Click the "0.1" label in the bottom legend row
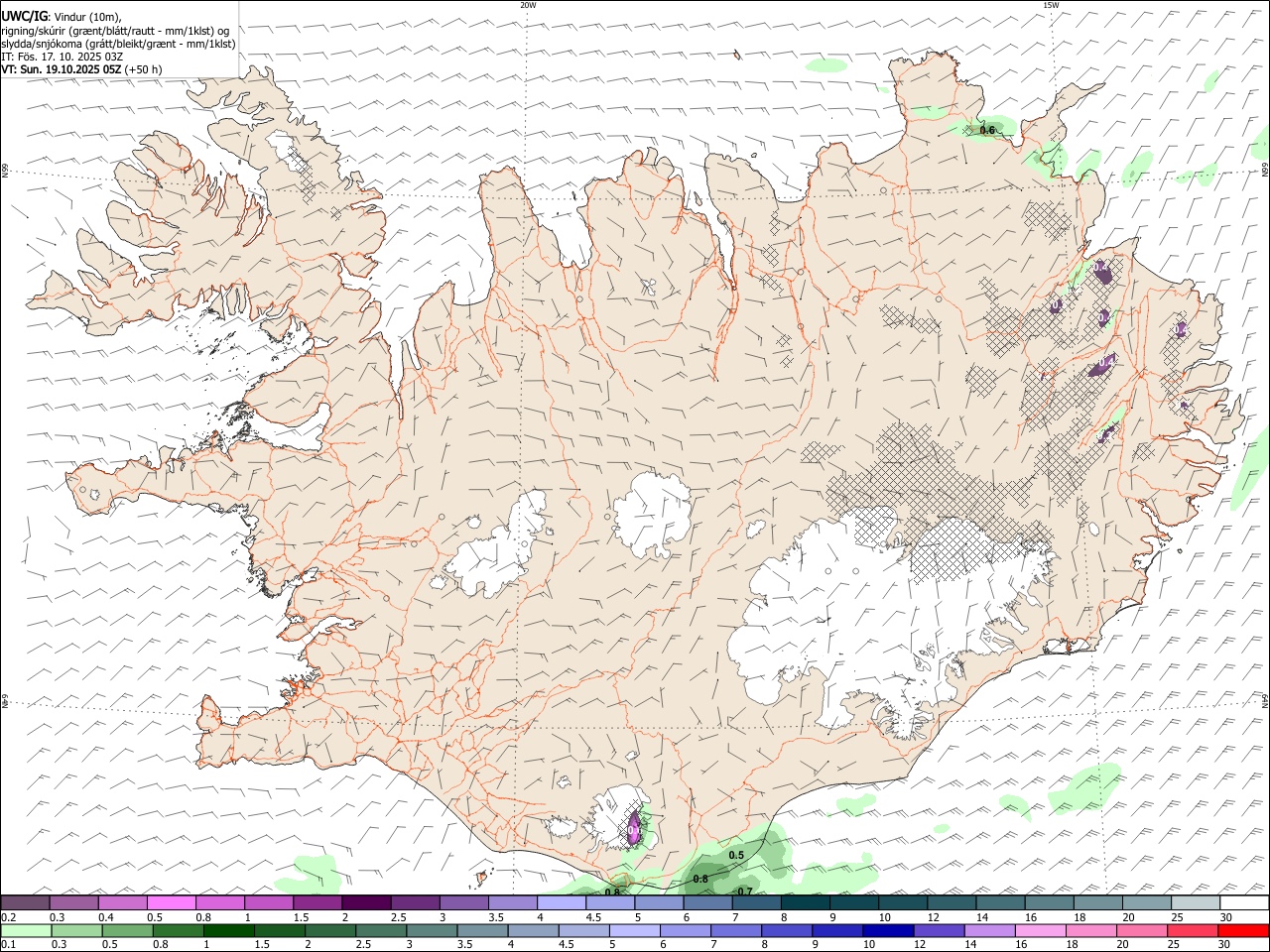 [x=8, y=945]
